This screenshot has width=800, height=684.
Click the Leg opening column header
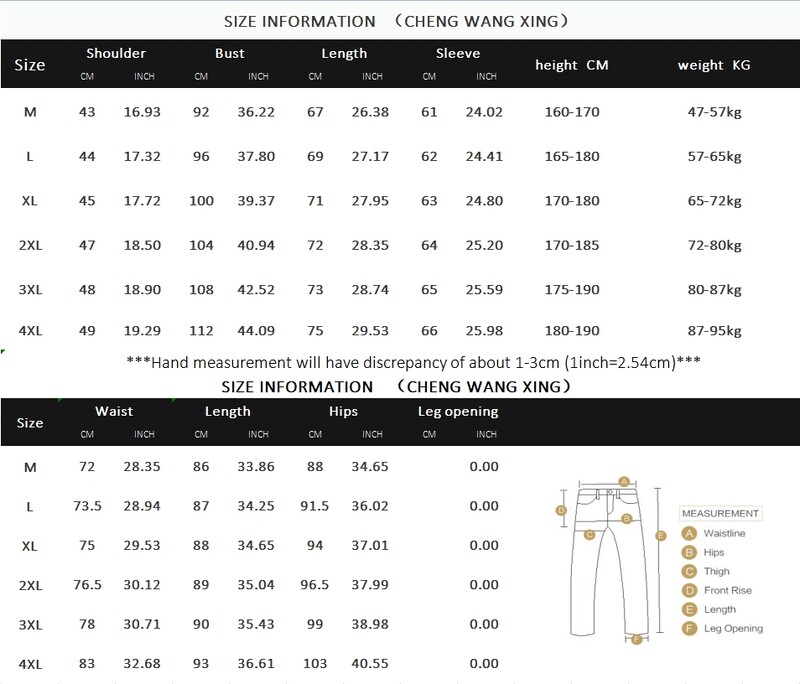tap(457, 411)
